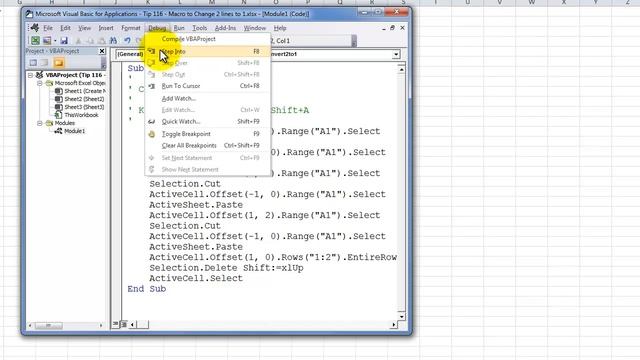
Task: Click the Project pane horizontal scrollbar thumb
Action: (x=49, y=325)
